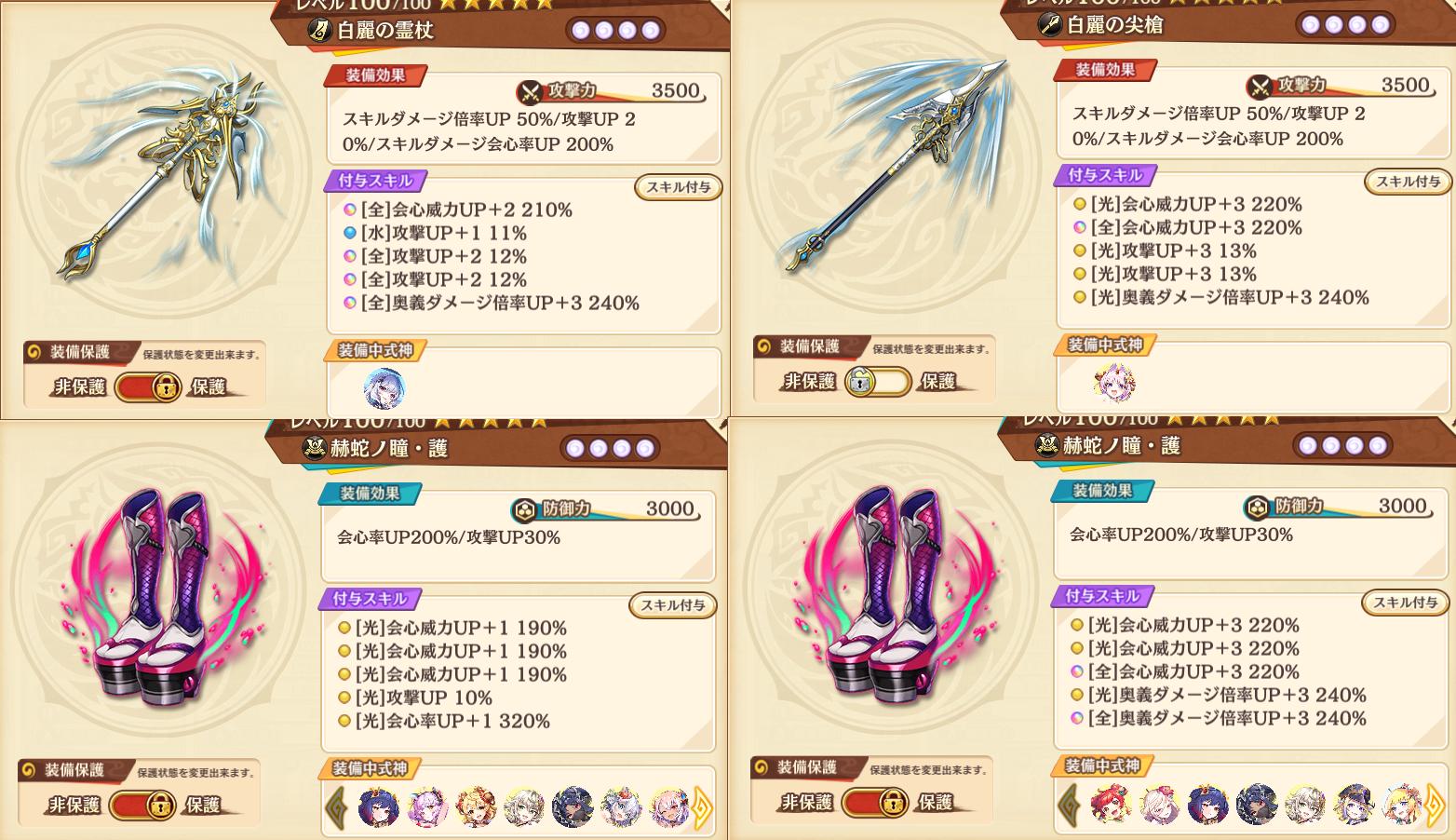The height and width of the screenshot is (840, 1456).
Task: Click the staff type icon beside 白麗の霊杖
Action: click(321, 31)
